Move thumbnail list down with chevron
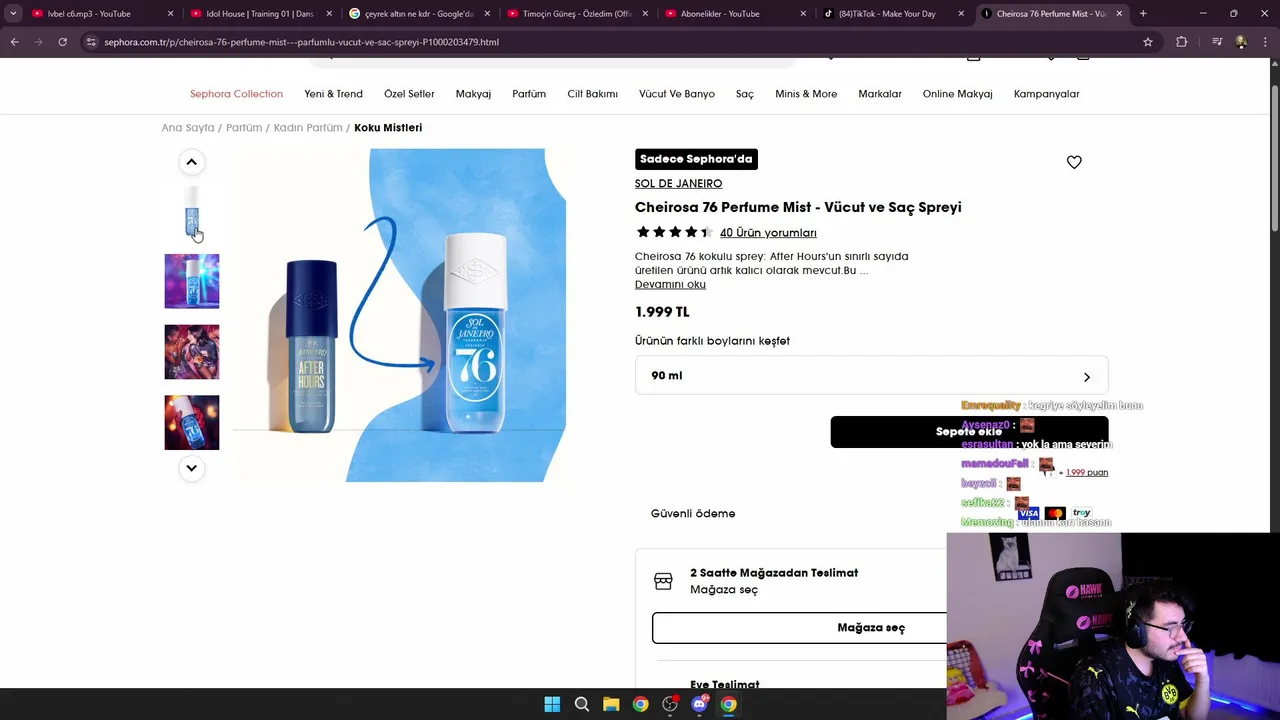 tap(191, 468)
